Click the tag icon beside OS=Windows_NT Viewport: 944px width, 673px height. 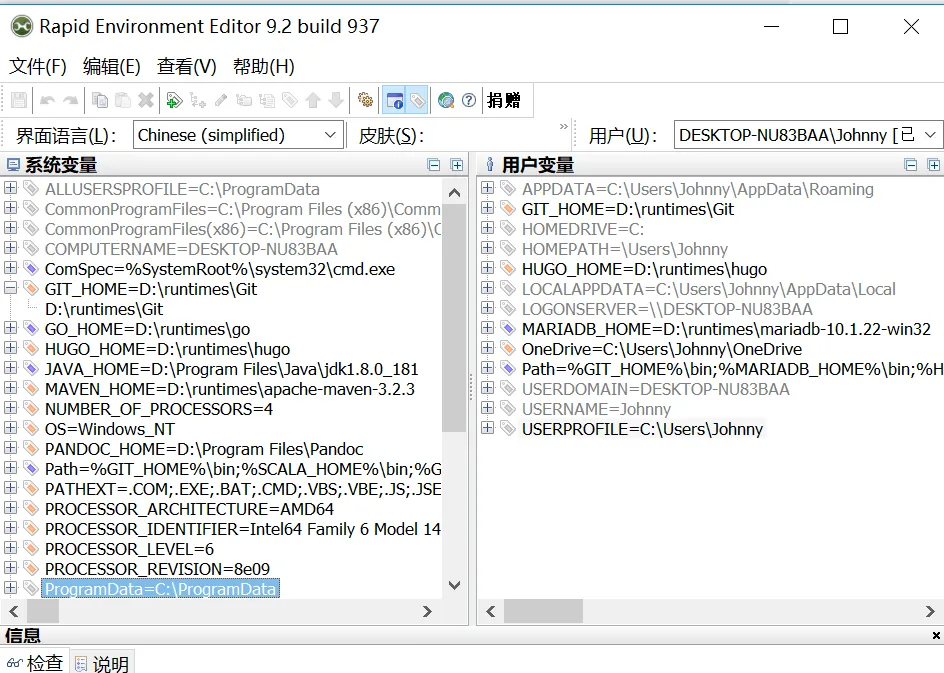pos(31,429)
